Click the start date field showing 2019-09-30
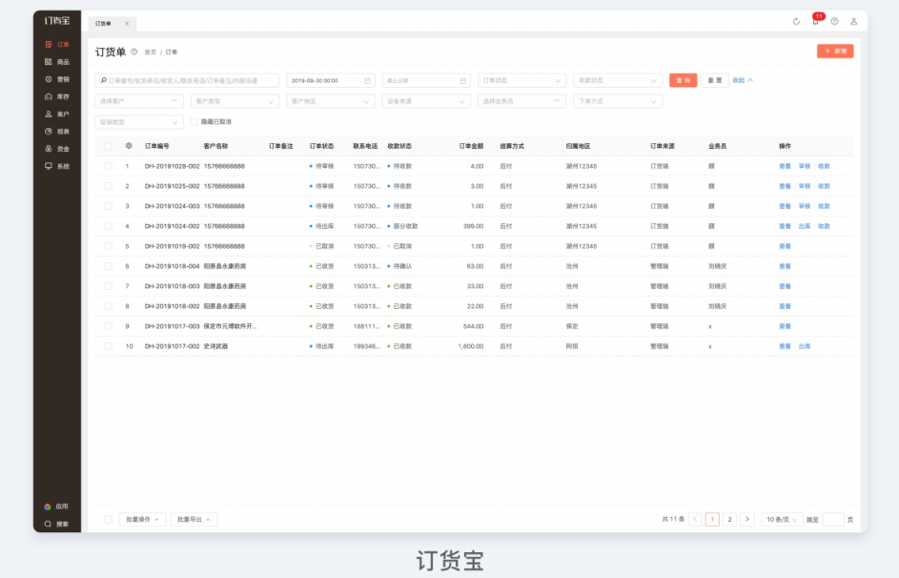899x578 pixels. tap(331, 81)
